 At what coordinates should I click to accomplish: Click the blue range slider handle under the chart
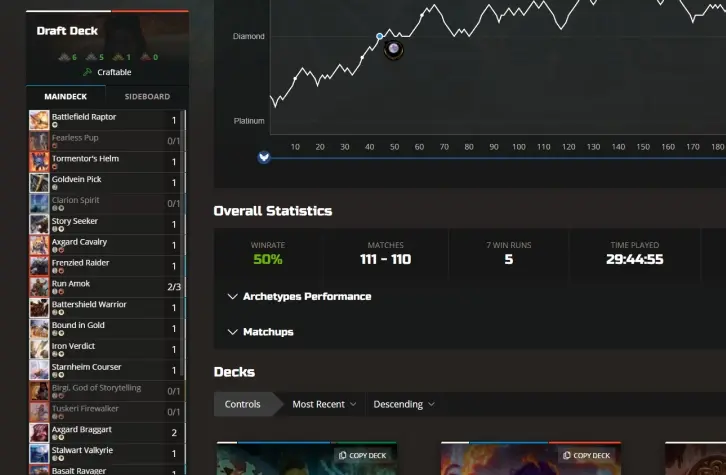264,157
